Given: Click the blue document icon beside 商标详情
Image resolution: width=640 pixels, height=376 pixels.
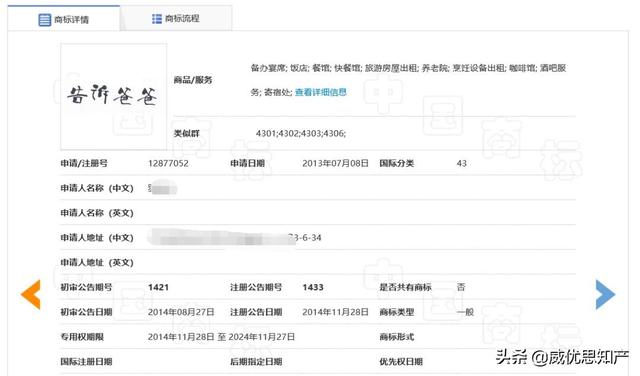Looking at the screenshot, I should tap(44, 20).
